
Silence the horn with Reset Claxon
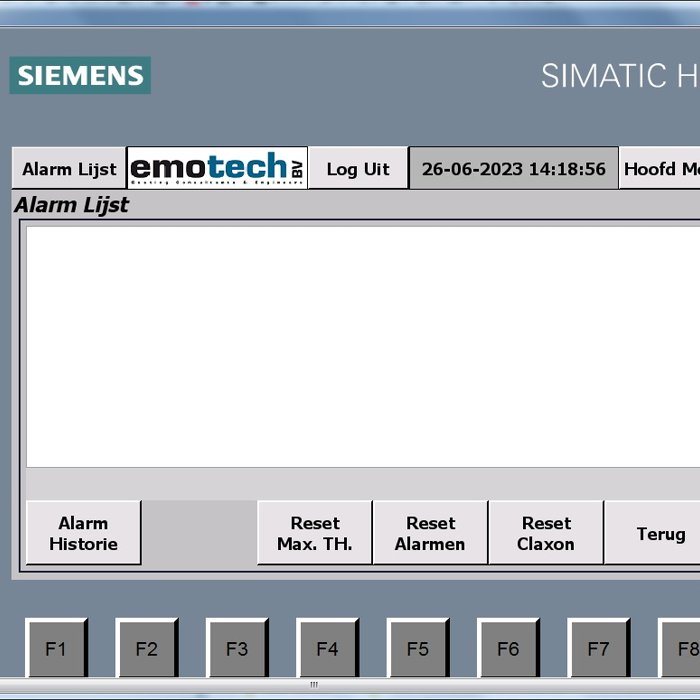click(x=546, y=533)
